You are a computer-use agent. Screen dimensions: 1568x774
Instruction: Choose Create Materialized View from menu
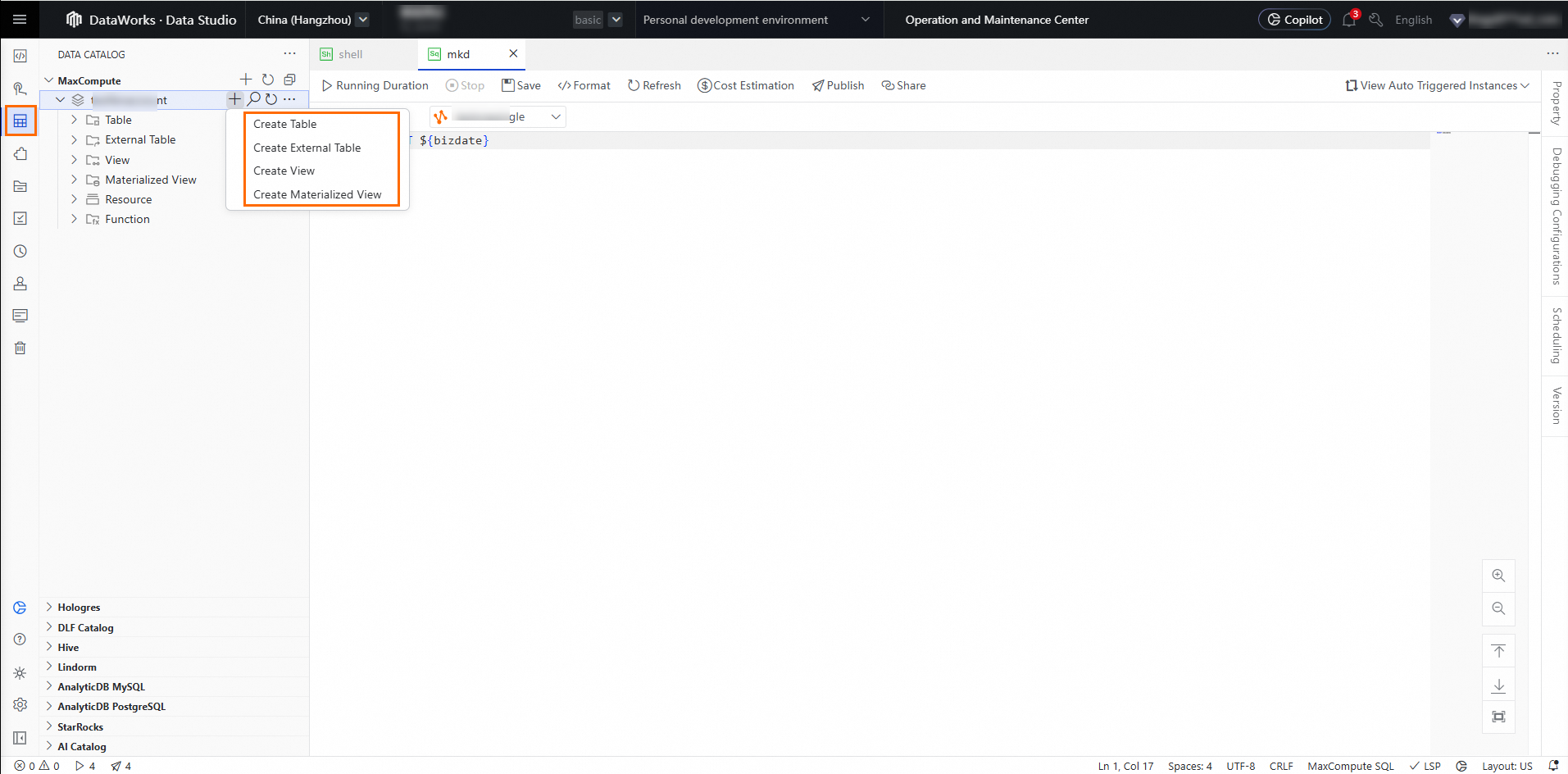click(x=317, y=194)
